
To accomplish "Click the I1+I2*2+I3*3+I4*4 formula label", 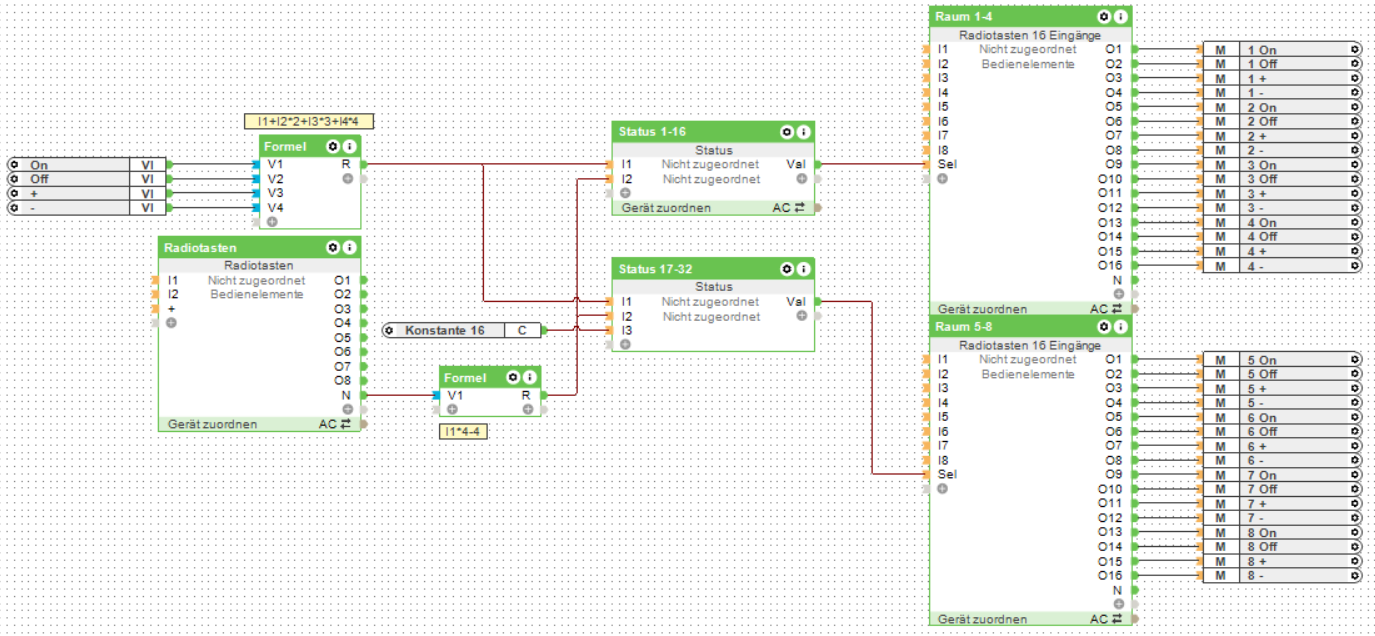I will tap(309, 121).
